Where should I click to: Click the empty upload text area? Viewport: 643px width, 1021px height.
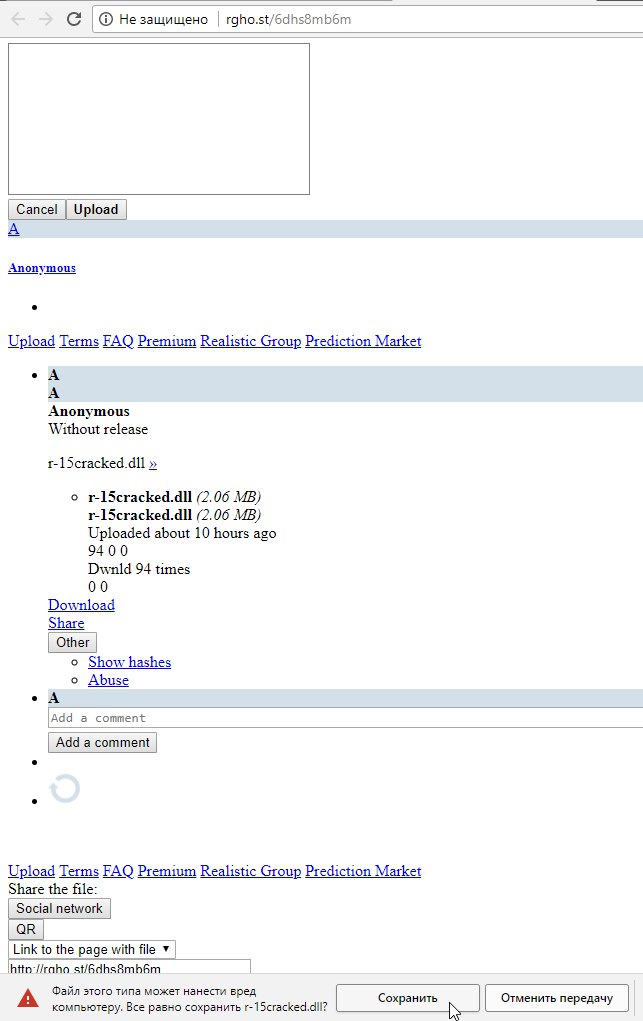(158, 119)
